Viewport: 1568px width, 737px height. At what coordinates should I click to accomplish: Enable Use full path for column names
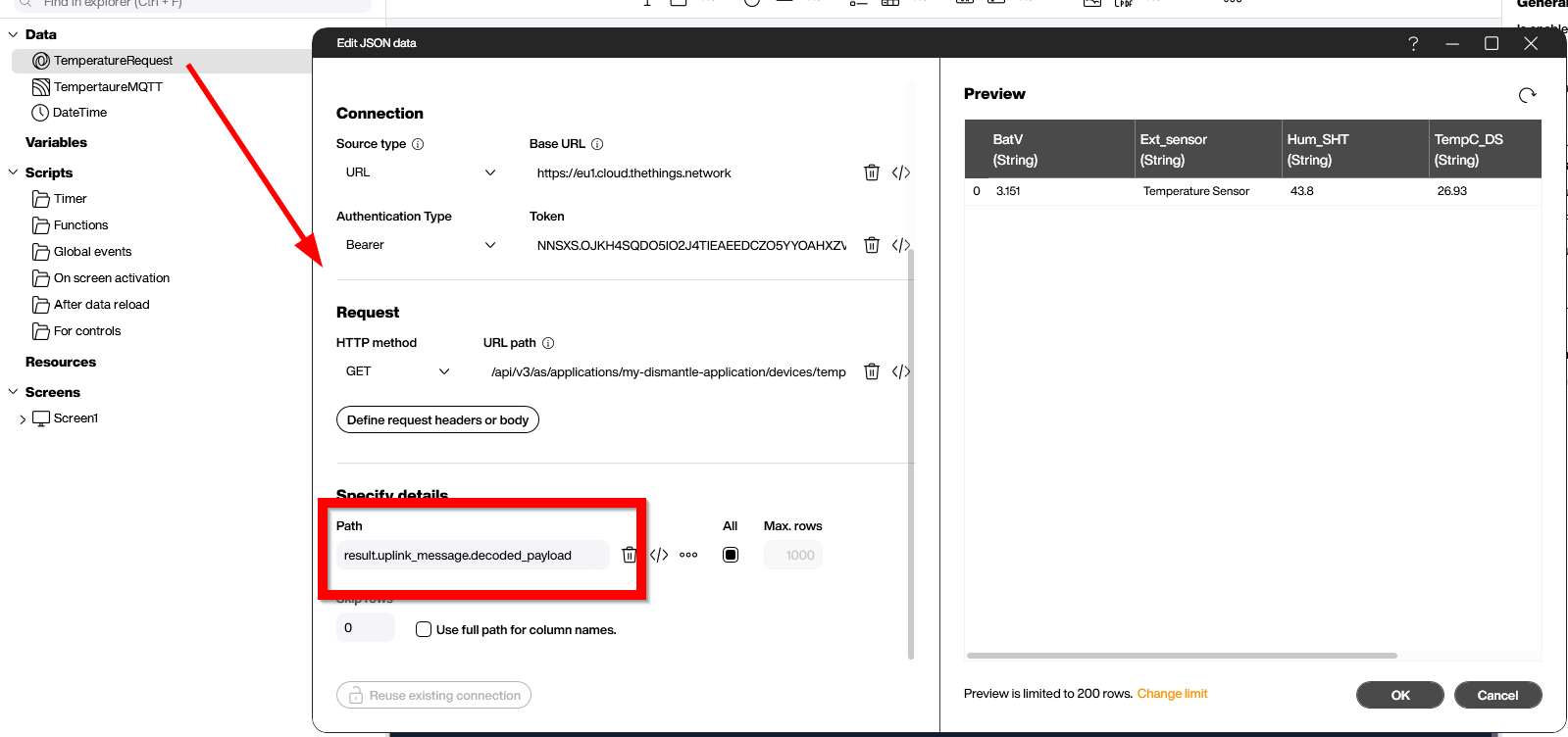(424, 629)
